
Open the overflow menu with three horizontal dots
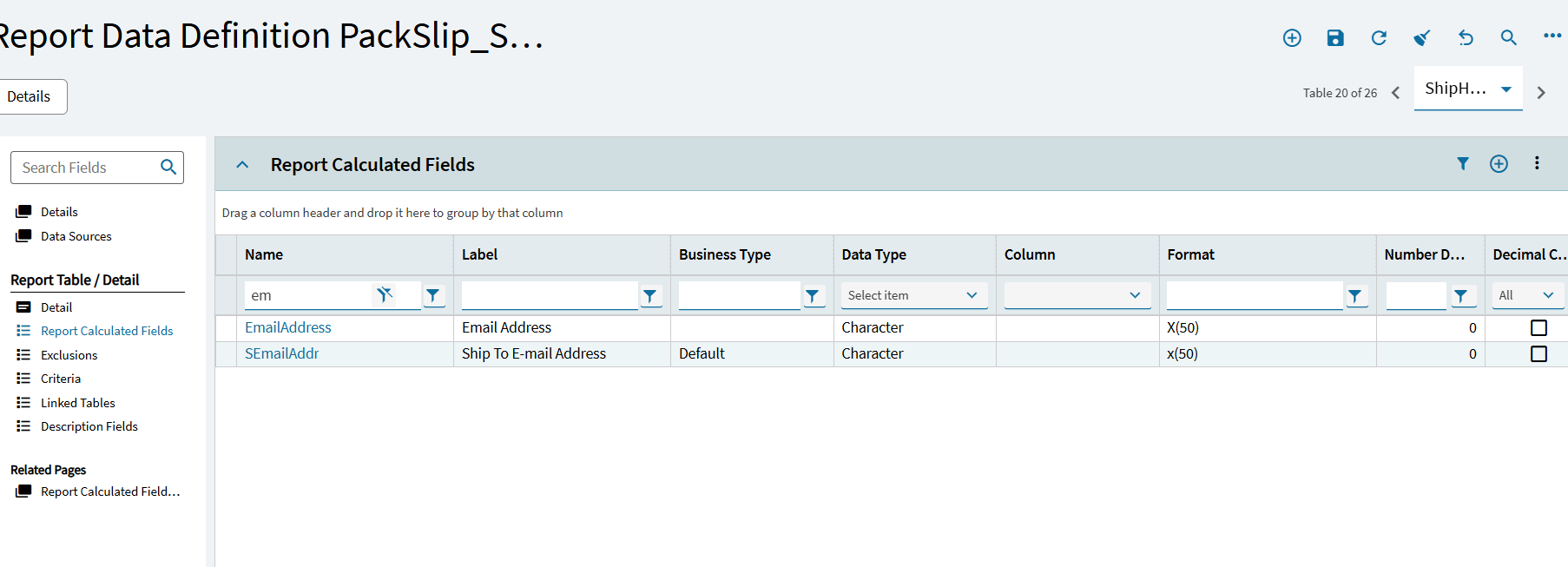pos(1552,36)
